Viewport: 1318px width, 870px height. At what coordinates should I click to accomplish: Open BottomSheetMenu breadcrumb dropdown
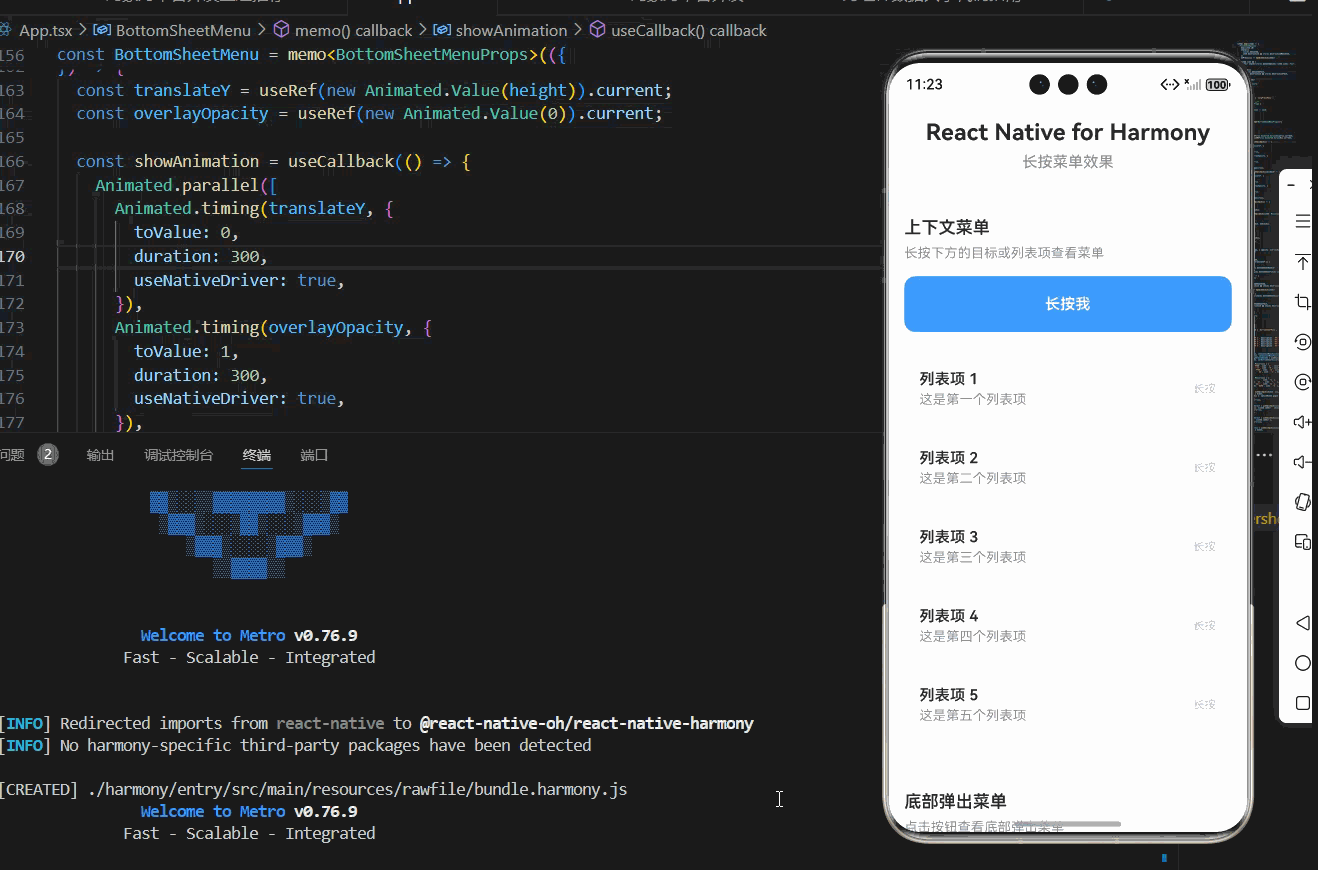pyautogui.click(x=183, y=30)
